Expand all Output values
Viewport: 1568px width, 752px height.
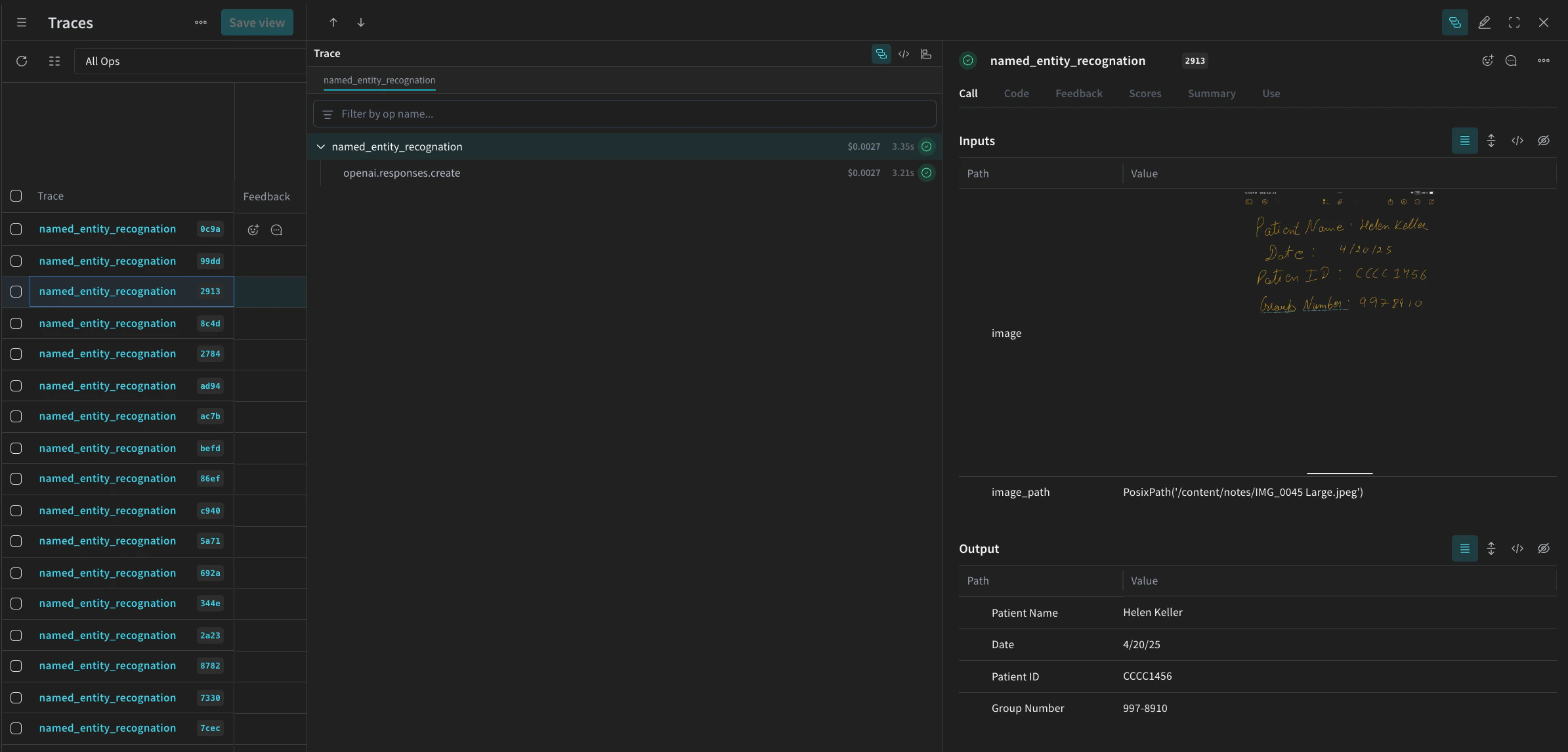pos(1491,548)
